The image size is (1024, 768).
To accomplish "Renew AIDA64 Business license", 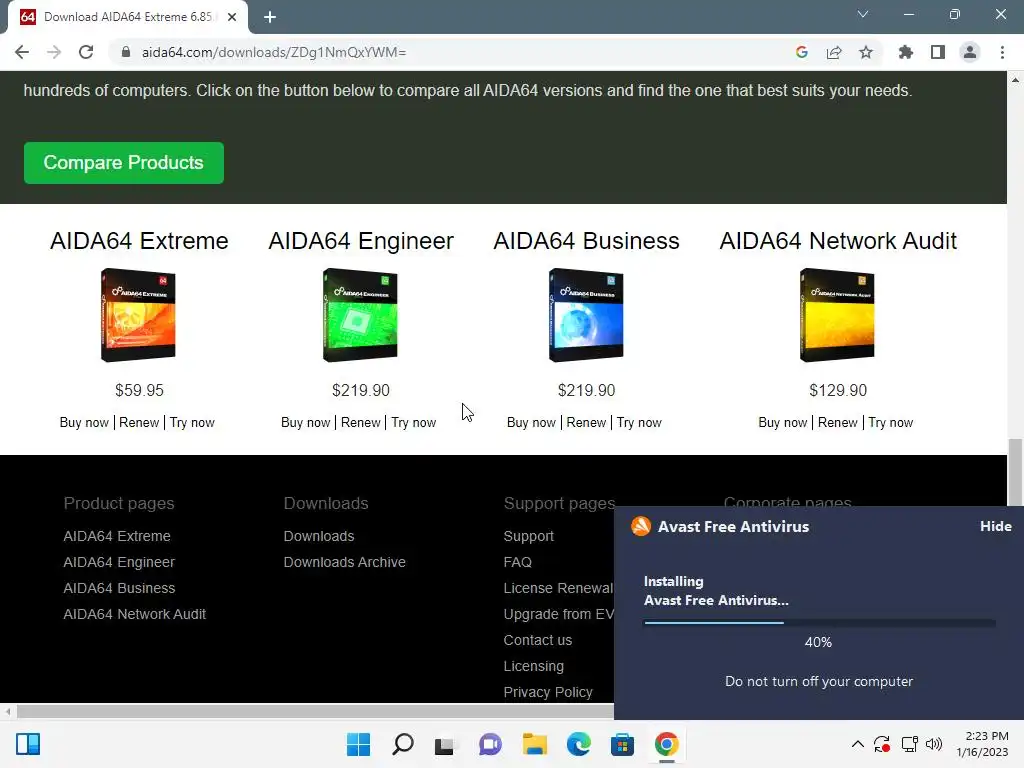I will coord(586,423).
